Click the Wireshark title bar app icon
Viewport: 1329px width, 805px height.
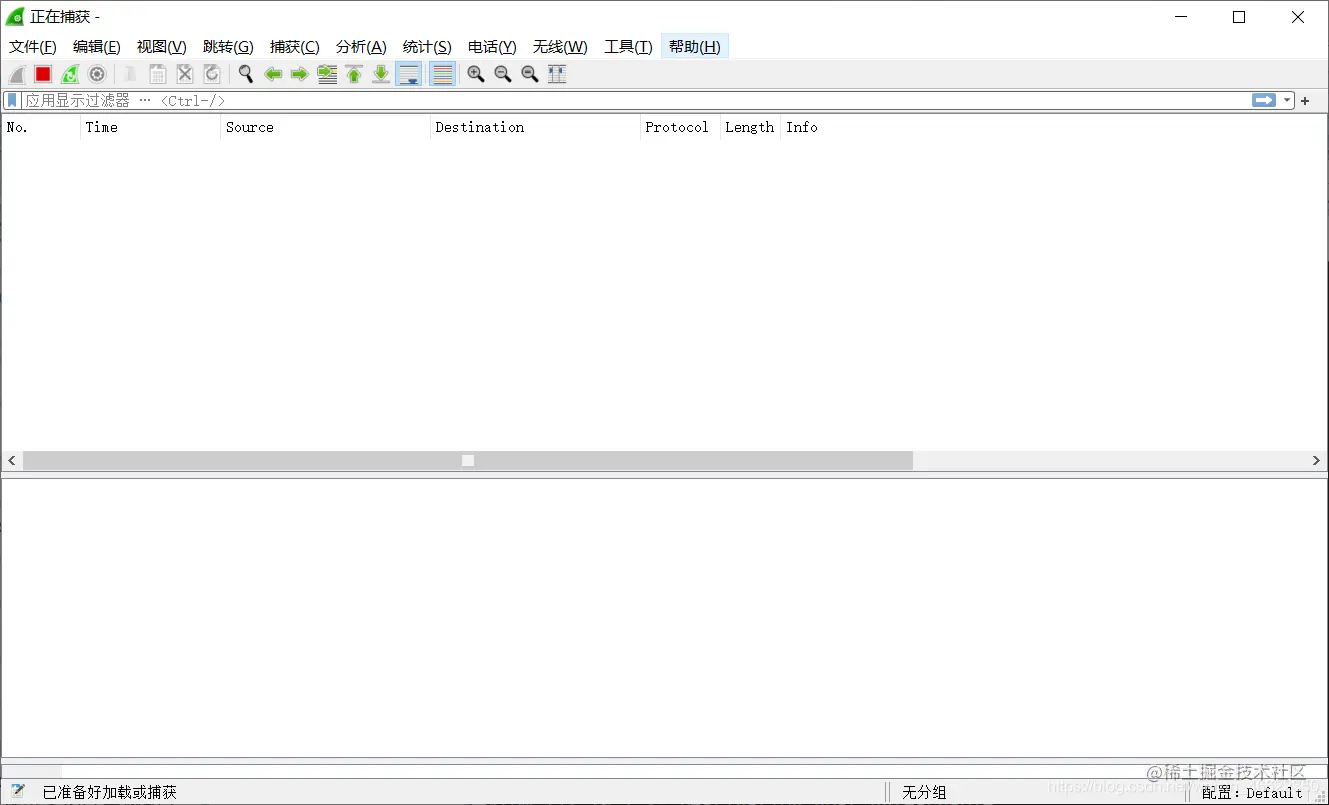(x=15, y=17)
